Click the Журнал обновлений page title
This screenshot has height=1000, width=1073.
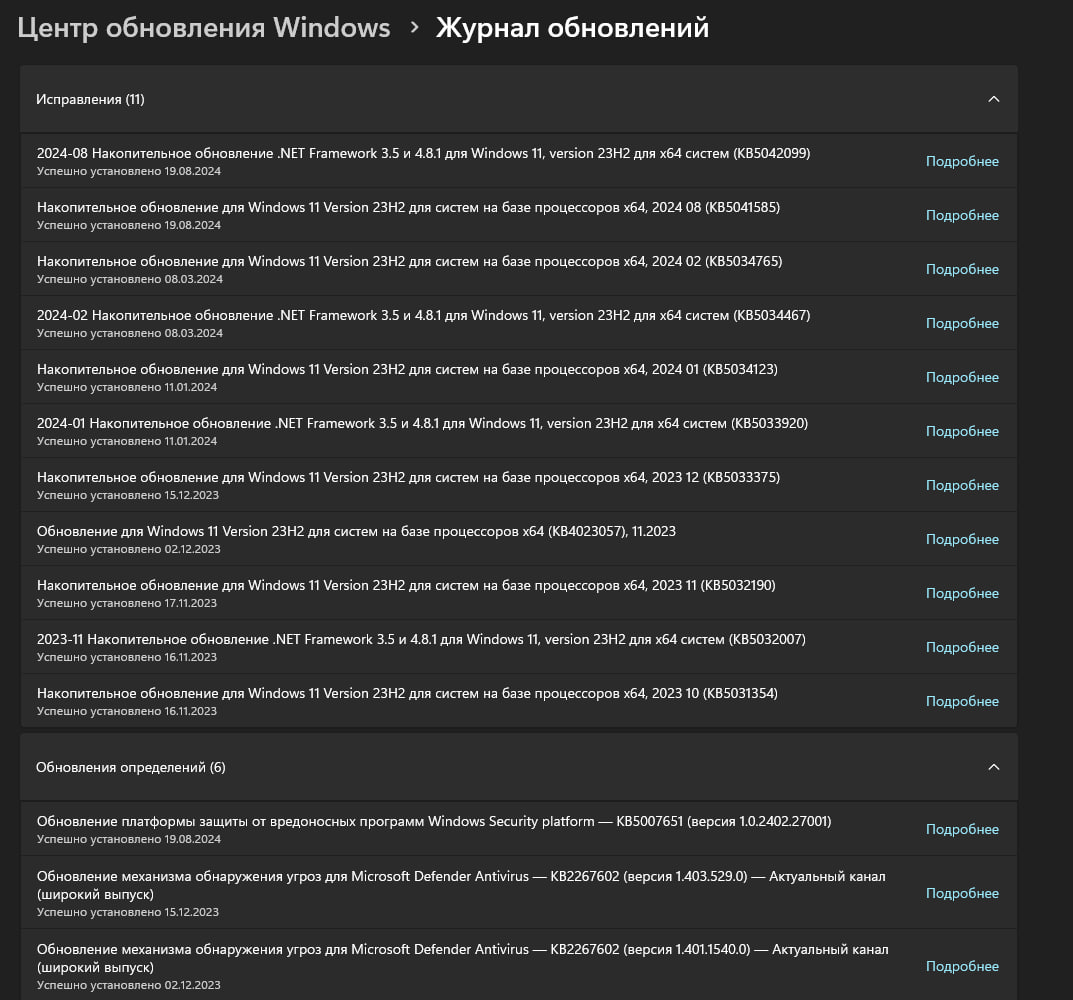(x=572, y=28)
